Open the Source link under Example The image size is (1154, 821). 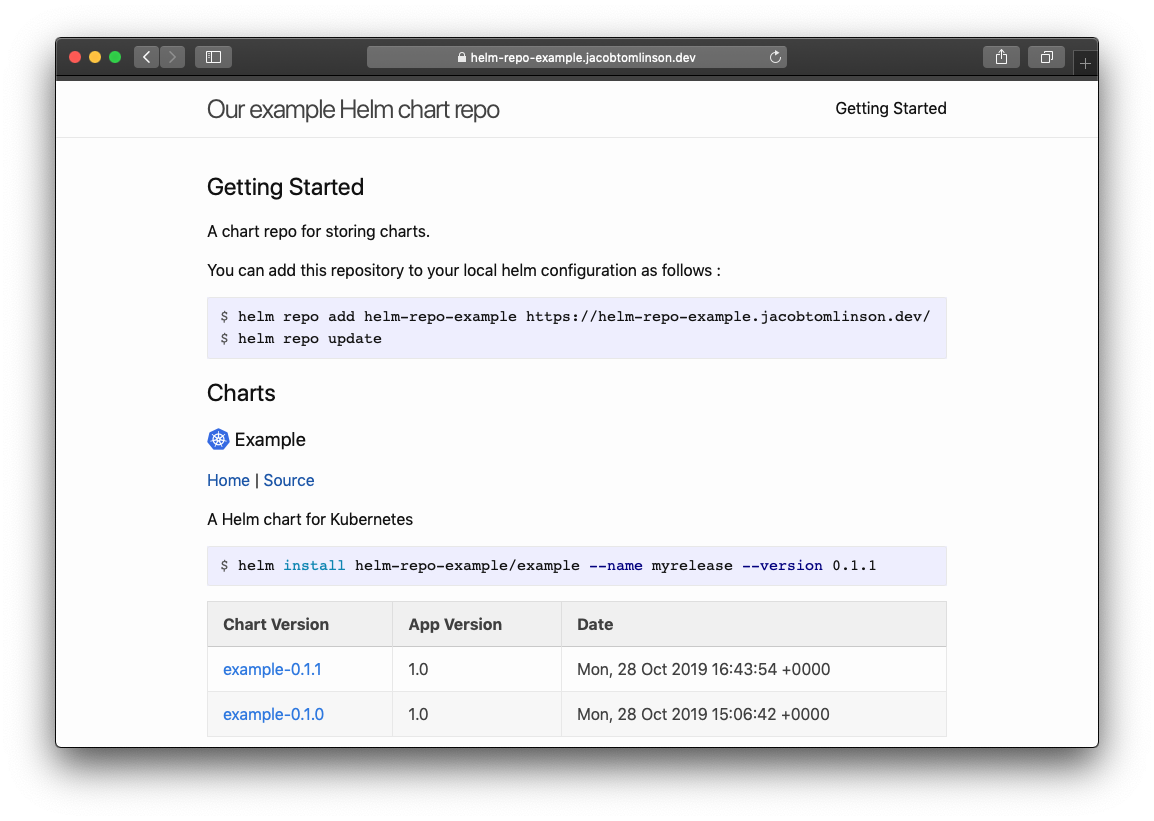(288, 480)
